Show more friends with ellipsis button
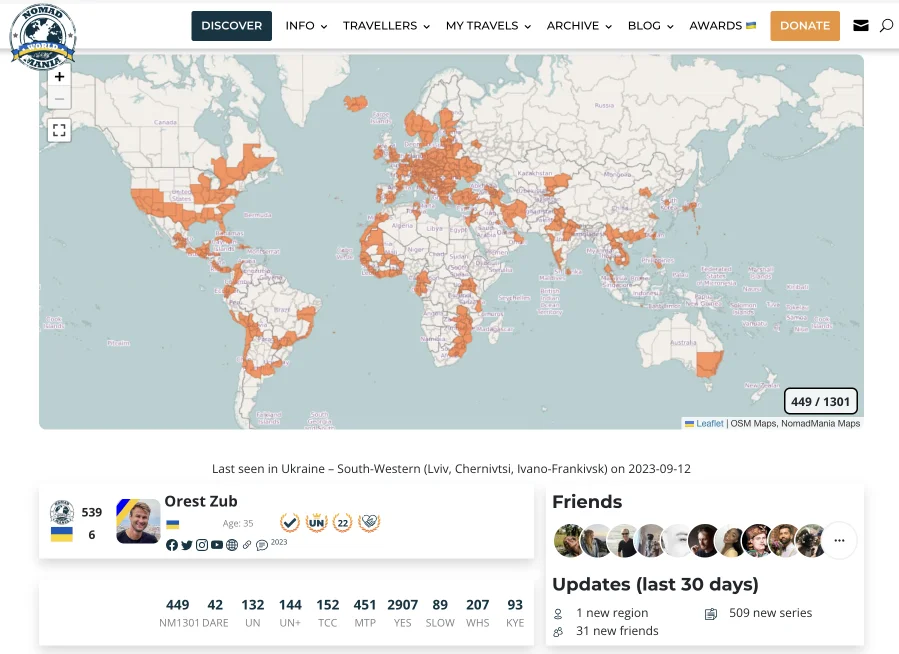 tap(839, 541)
